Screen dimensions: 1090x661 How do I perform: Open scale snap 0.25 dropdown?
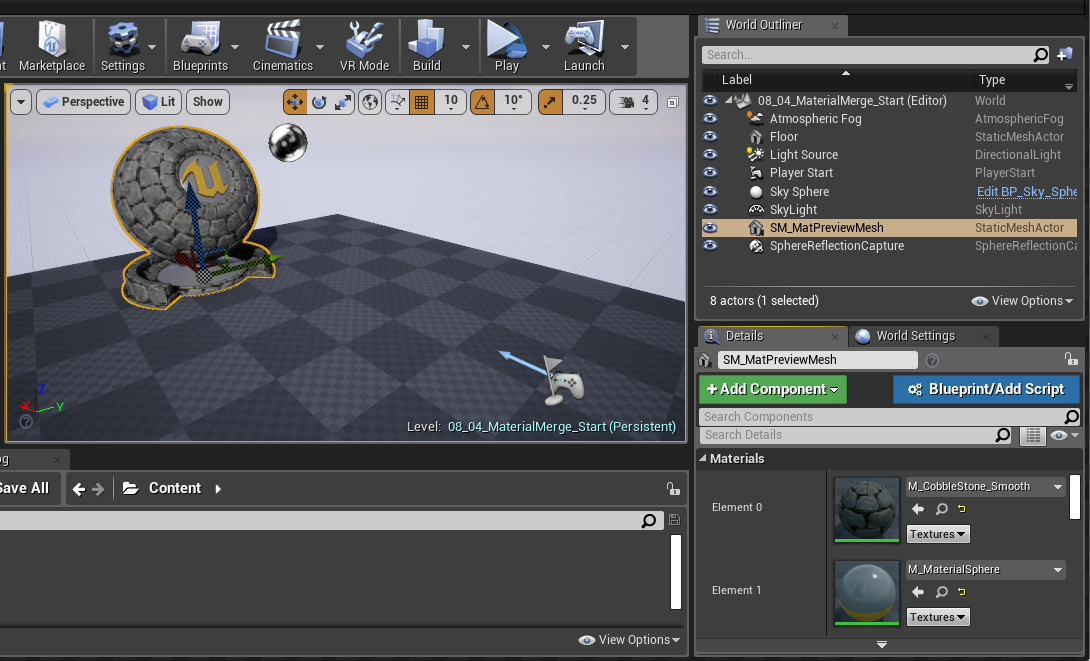584,102
